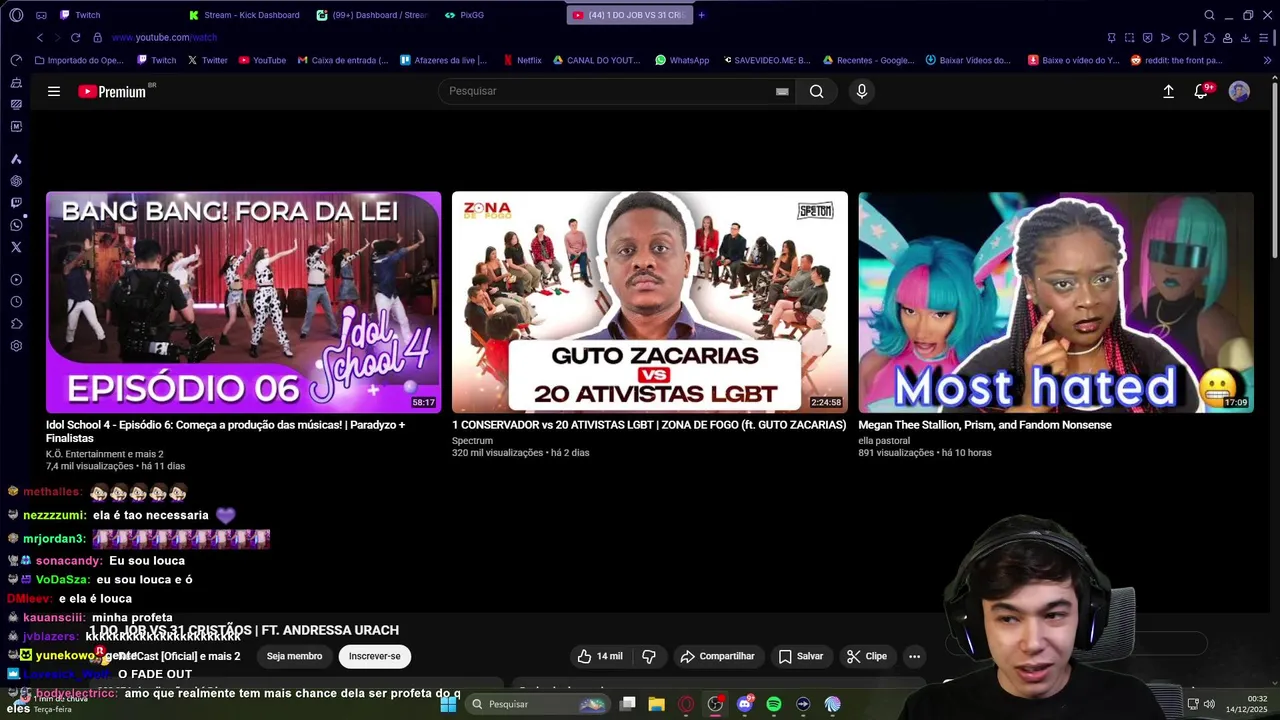Open the Opera menu logo
This screenshot has width=1280, height=720.
pos(16,15)
